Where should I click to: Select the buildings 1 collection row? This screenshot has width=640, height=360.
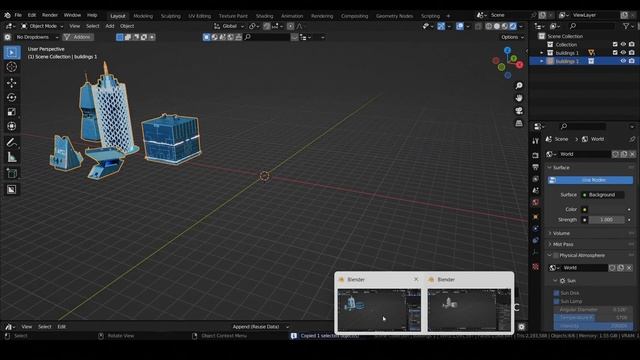pyautogui.click(x=584, y=53)
